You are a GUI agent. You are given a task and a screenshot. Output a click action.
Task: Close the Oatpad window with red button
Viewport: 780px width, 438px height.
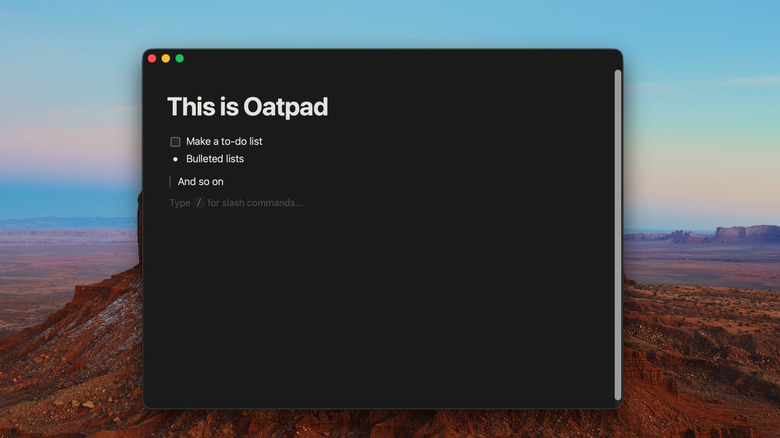point(152,58)
